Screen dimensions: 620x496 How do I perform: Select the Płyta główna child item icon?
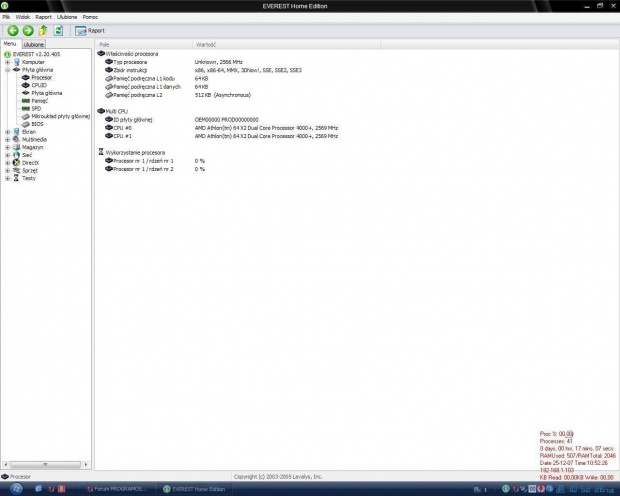point(26,93)
